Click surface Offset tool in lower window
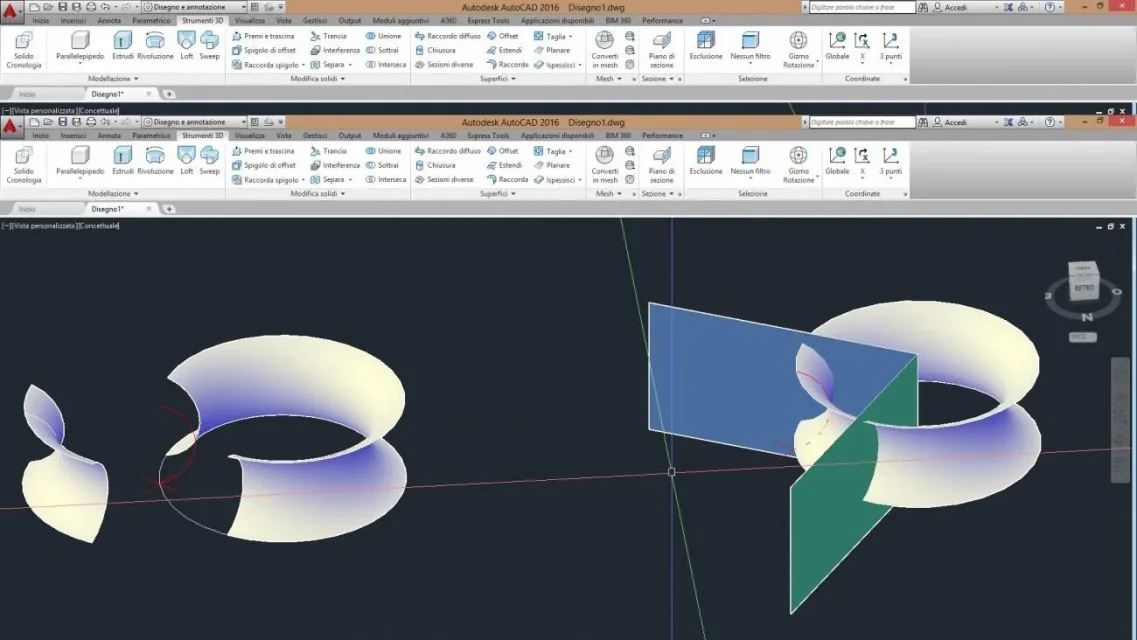This screenshot has width=1137, height=640. click(503, 151)
